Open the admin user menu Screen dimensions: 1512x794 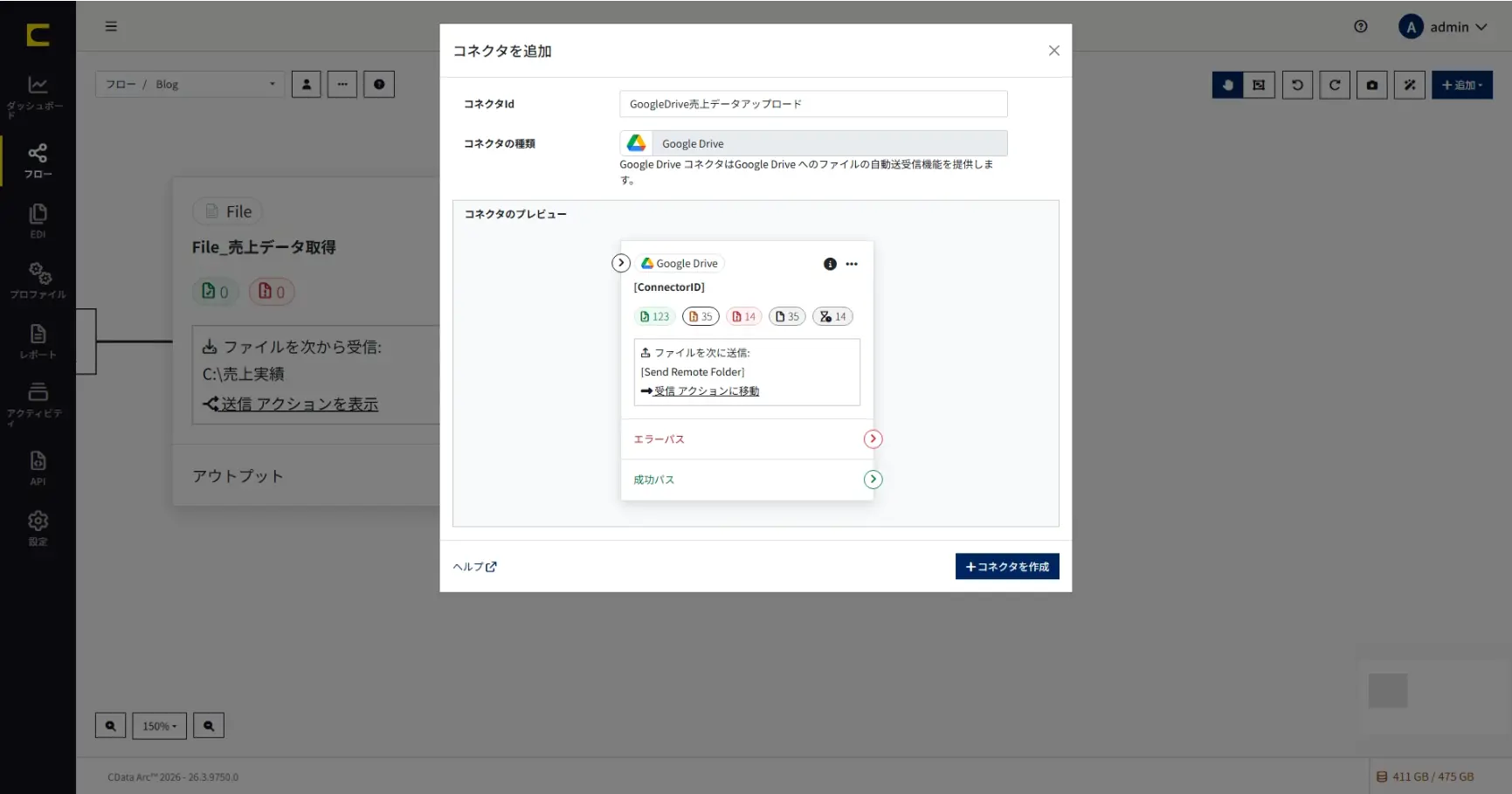click(1443, 27)
